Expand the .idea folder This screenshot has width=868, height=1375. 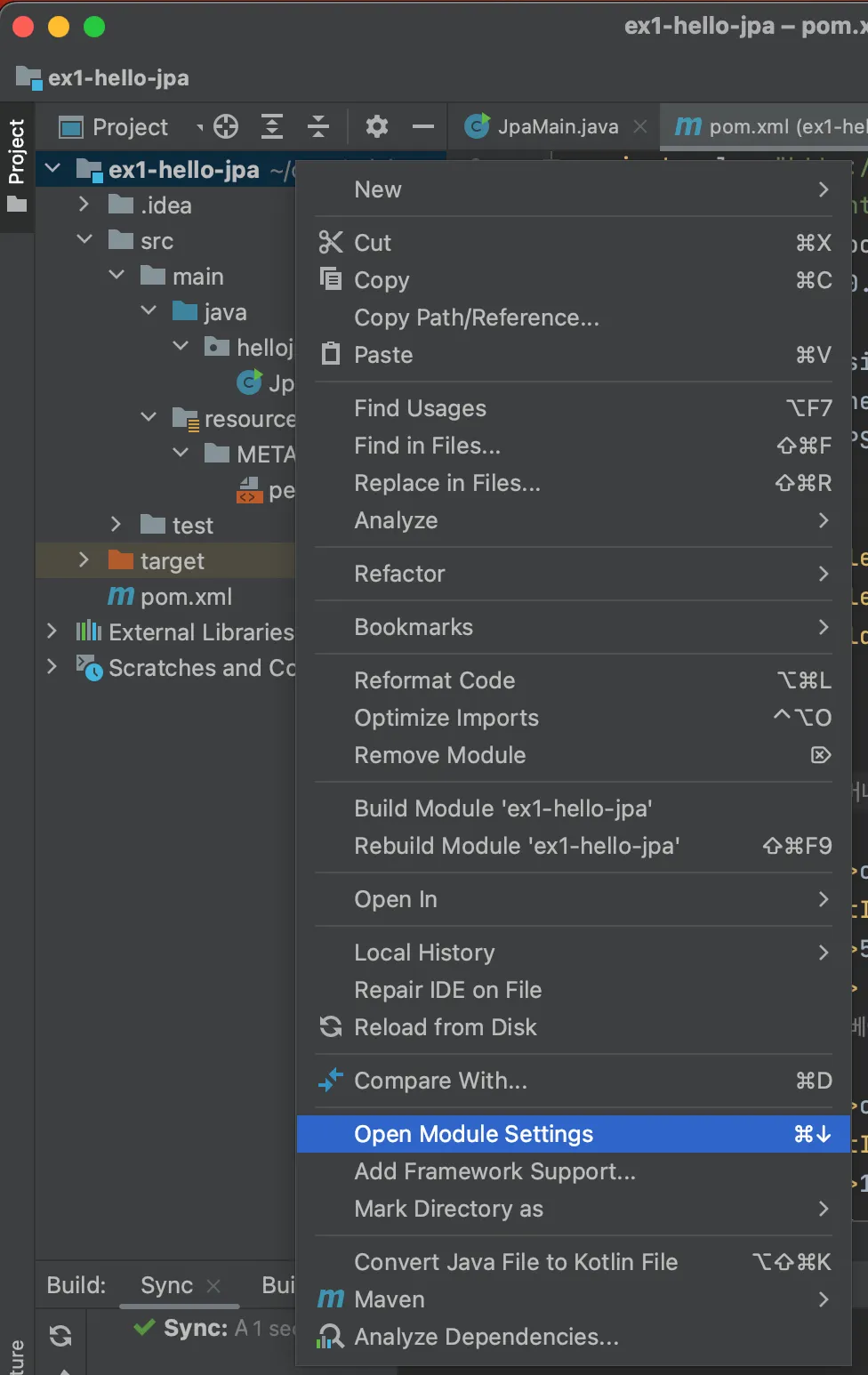click(x=84, y=205)
